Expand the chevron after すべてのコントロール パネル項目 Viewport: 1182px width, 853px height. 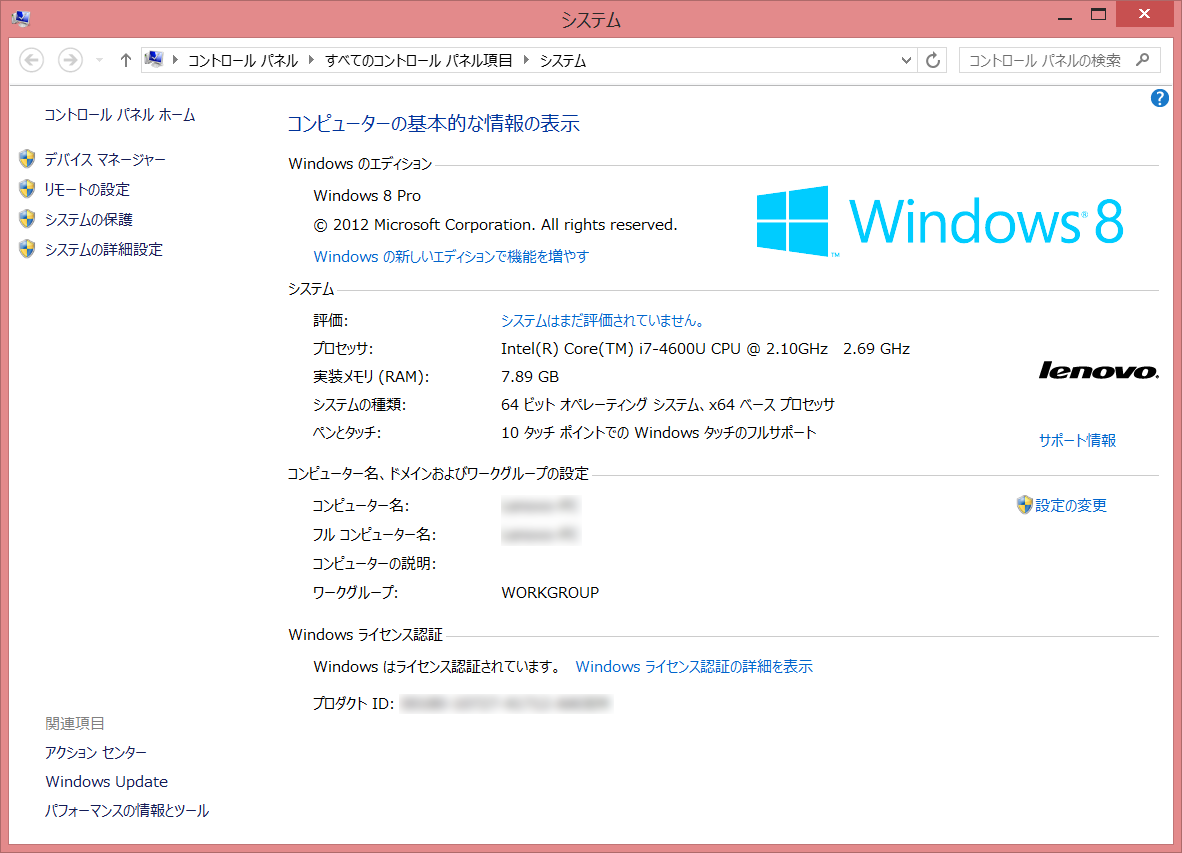(526, 60)
